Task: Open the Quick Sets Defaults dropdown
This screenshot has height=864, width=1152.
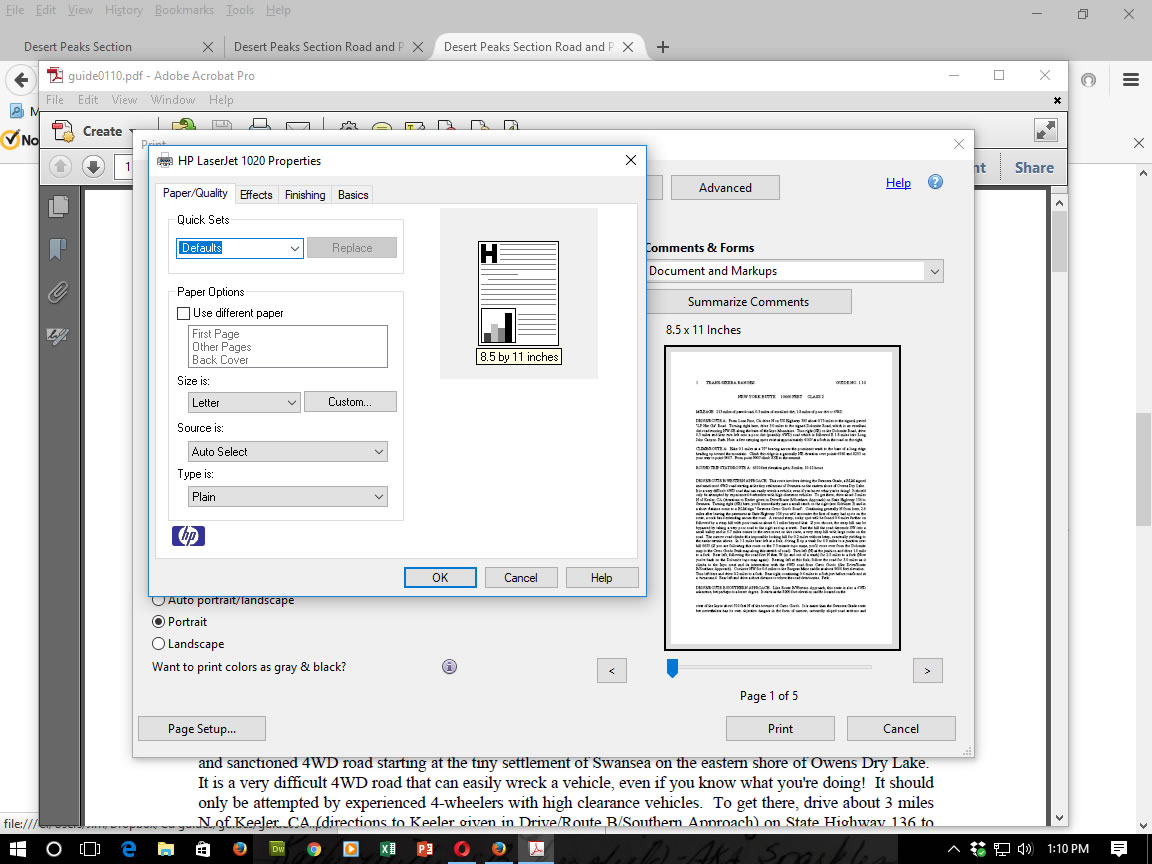Action: (240, 248)
